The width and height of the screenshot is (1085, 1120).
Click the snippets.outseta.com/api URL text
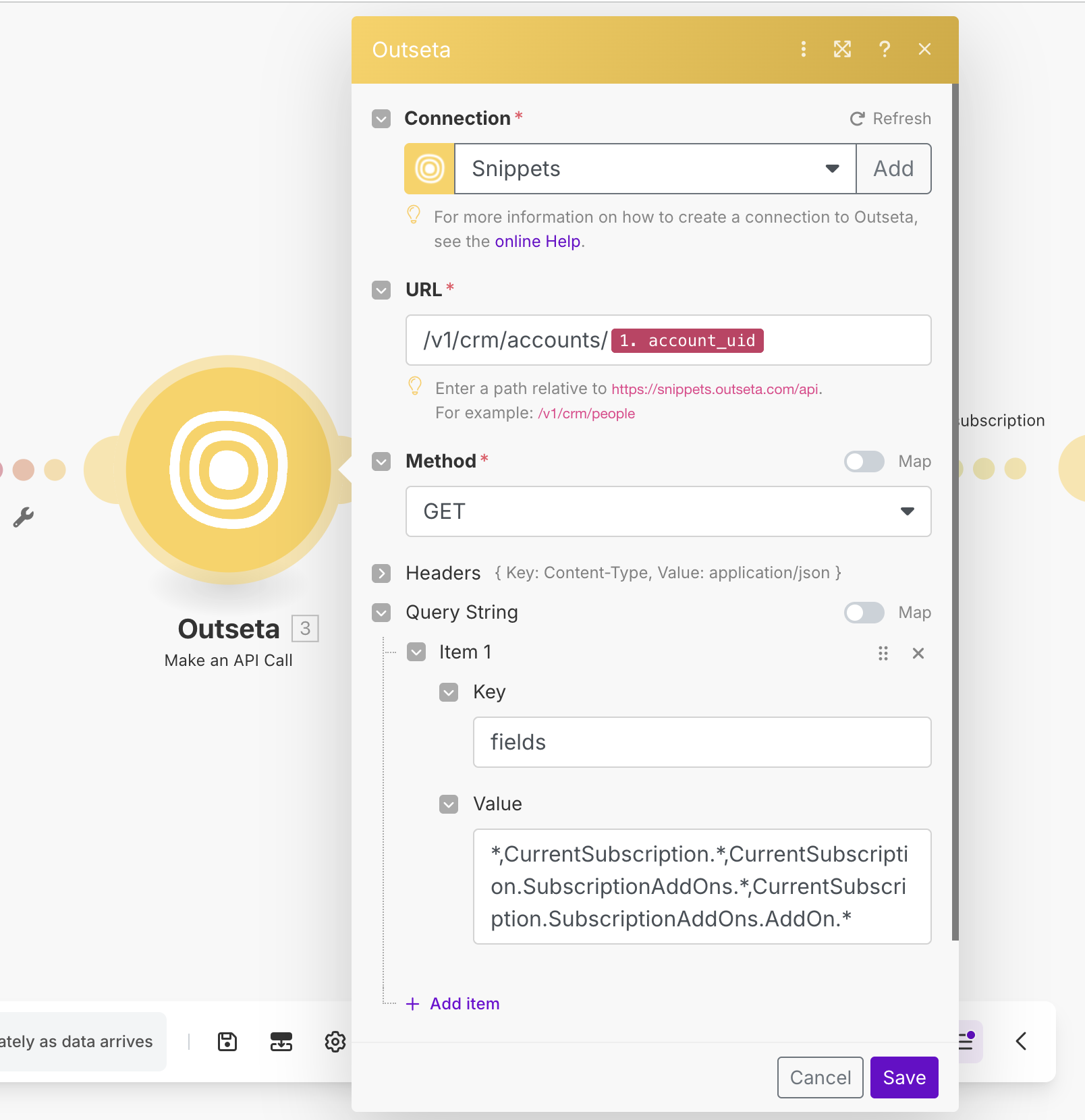[715, 389]
